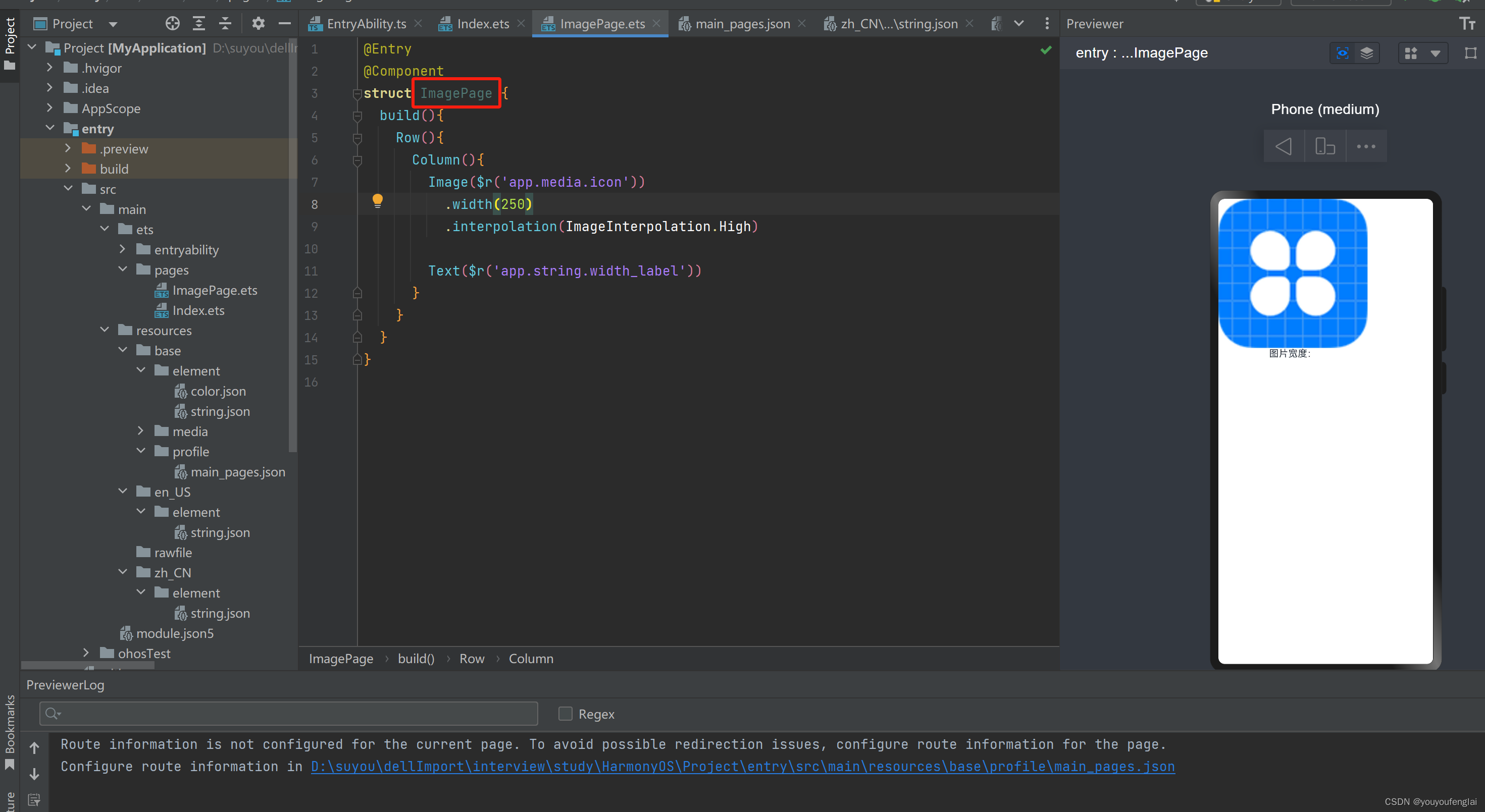Screen dimensions: 1485x812
Task: Click the search magnifier icon in log filter
Action: coord(53,714)
